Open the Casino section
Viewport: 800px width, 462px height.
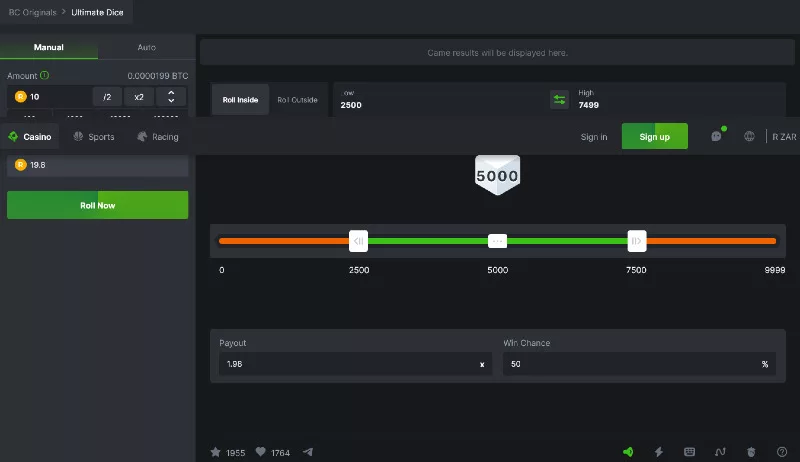(30, 137)
